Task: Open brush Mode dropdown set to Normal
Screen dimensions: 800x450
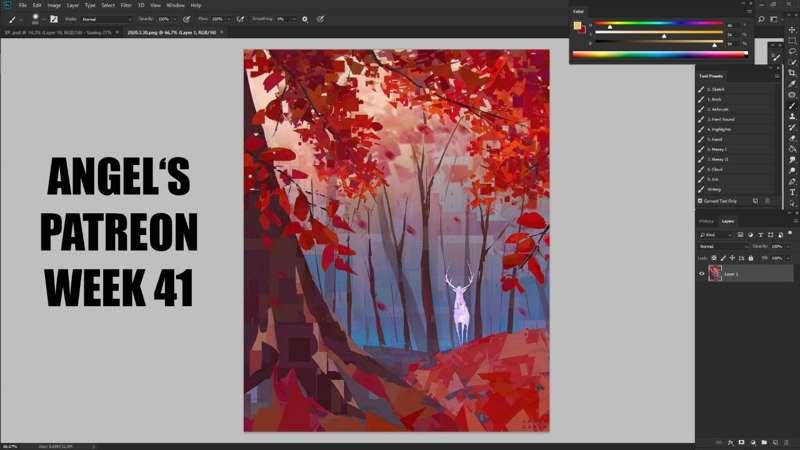Action: [109, 19]
